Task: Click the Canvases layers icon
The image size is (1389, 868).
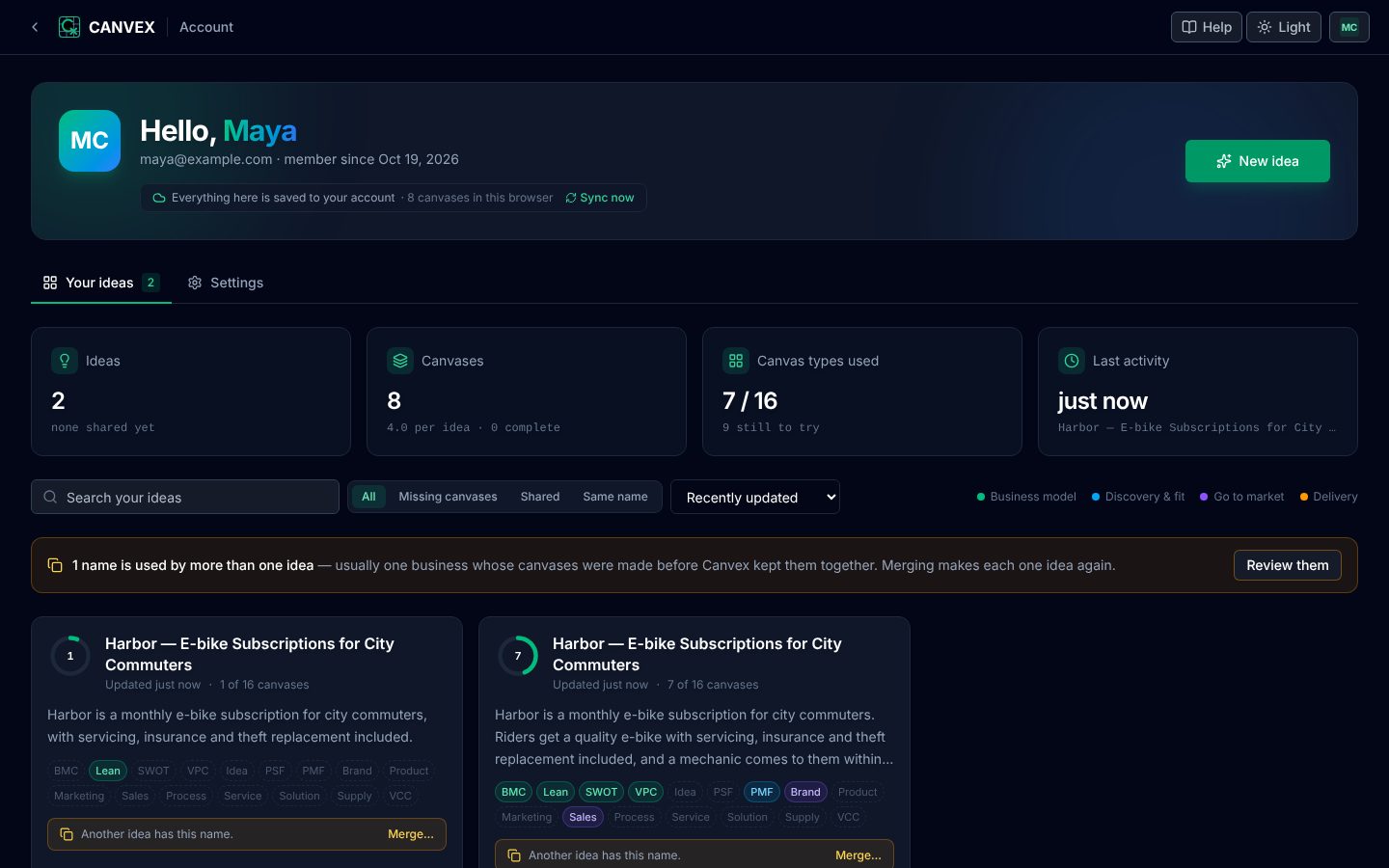Action: coord(400,361)
